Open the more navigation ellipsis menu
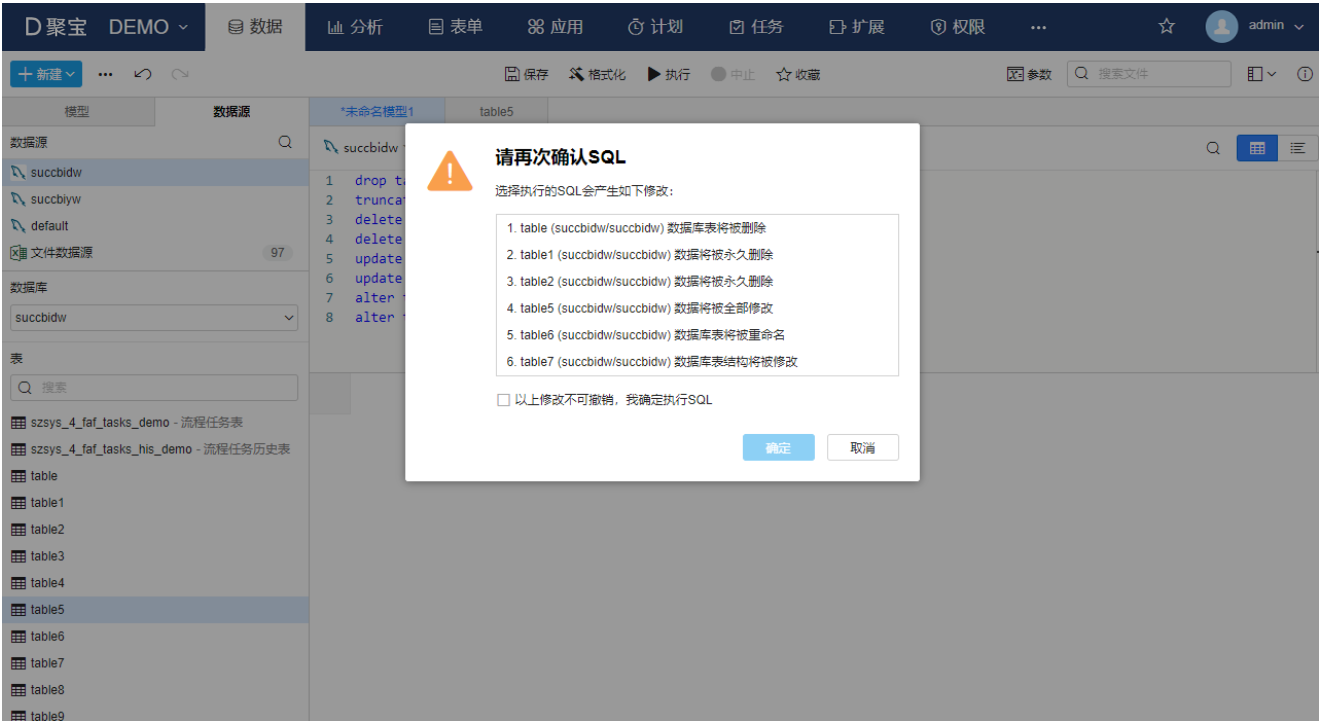 point(1038,27)
